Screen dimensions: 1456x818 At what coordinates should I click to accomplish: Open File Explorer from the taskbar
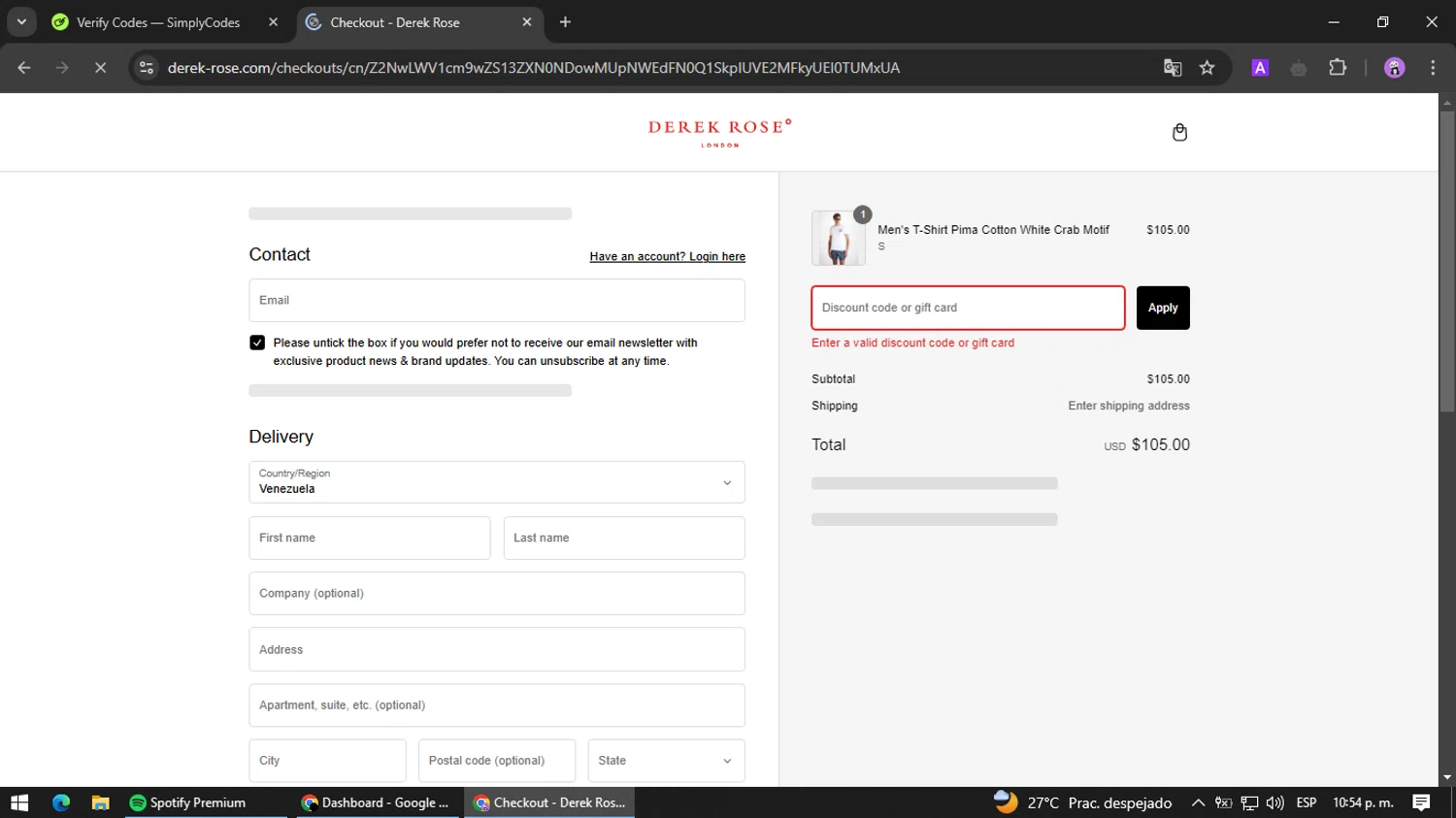pyautogui.click(x=100, y=802)
